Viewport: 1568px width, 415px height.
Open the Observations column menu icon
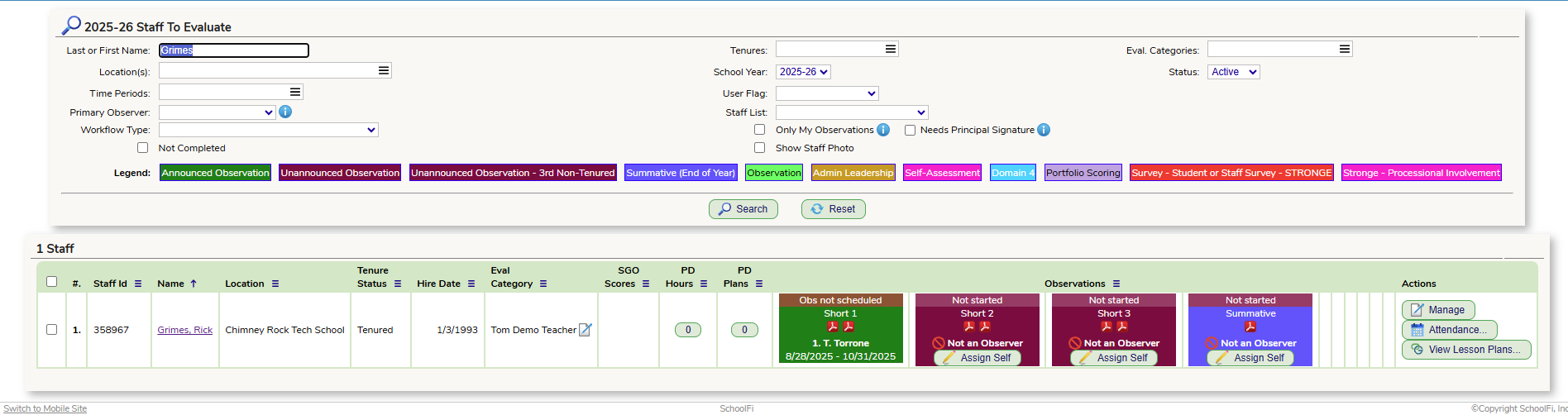coord(1116,284)
